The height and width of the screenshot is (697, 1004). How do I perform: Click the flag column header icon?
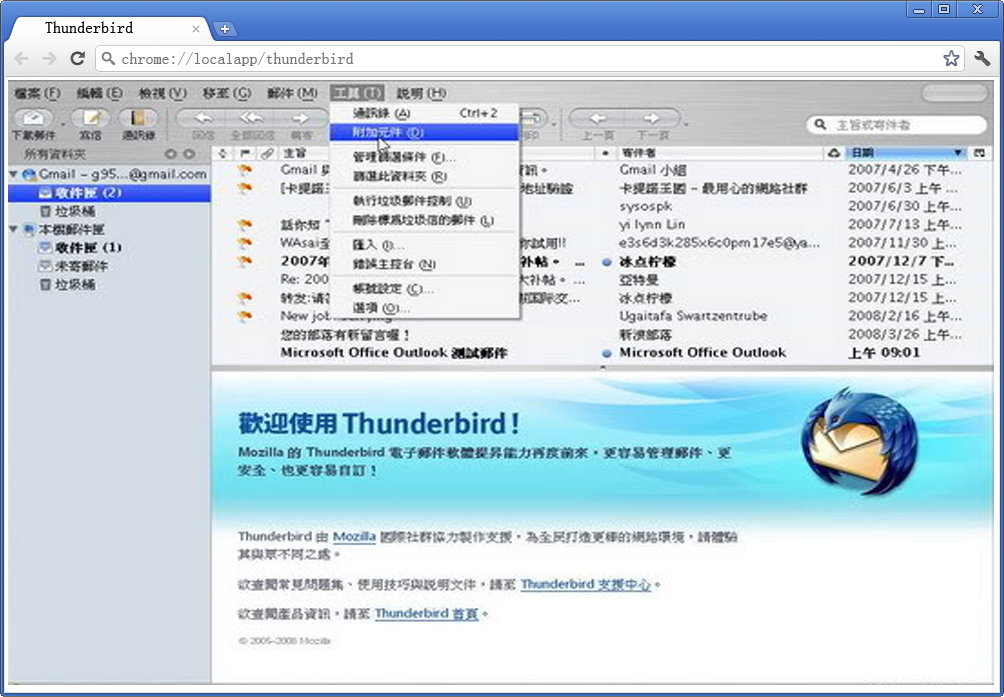pos(244,153)
